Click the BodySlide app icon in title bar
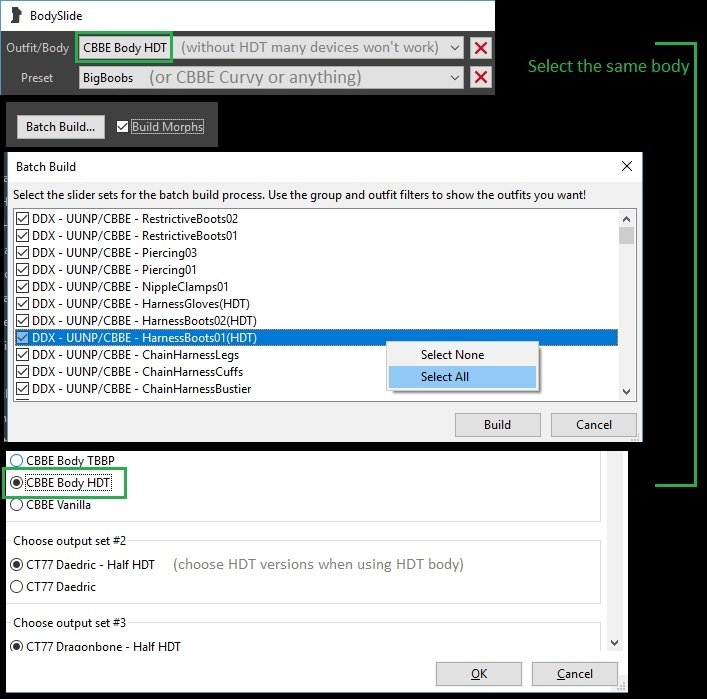This screenshot has height=699, width=707. 15,15
